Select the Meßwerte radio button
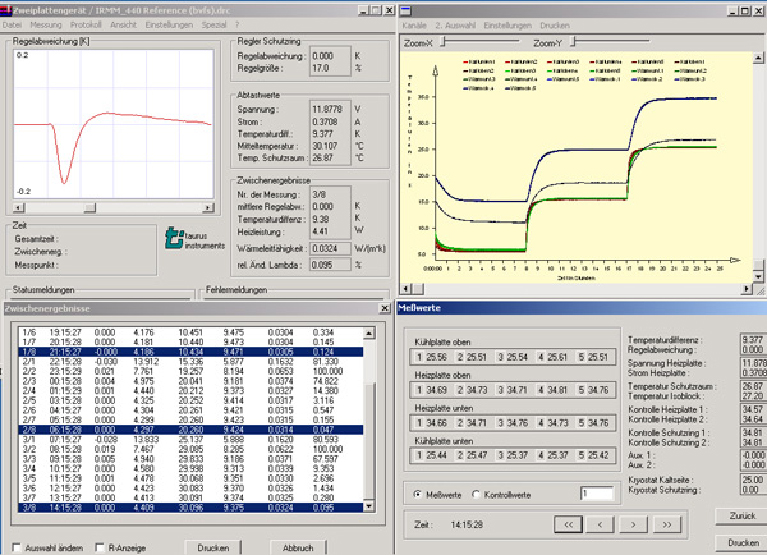 coord(418,493)
